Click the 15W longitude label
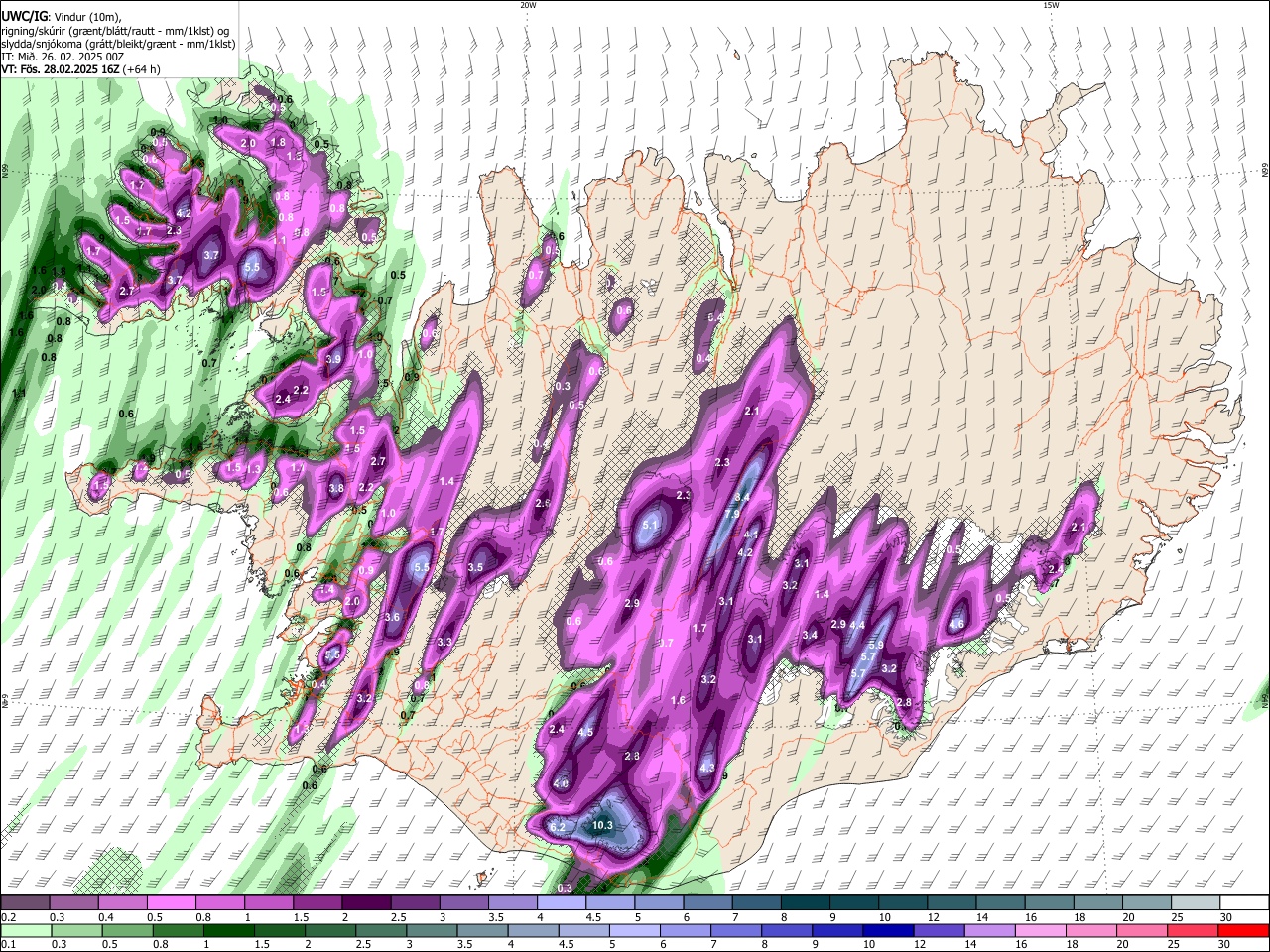This screenshot has height=952, width=1270. click(1050, 5)
